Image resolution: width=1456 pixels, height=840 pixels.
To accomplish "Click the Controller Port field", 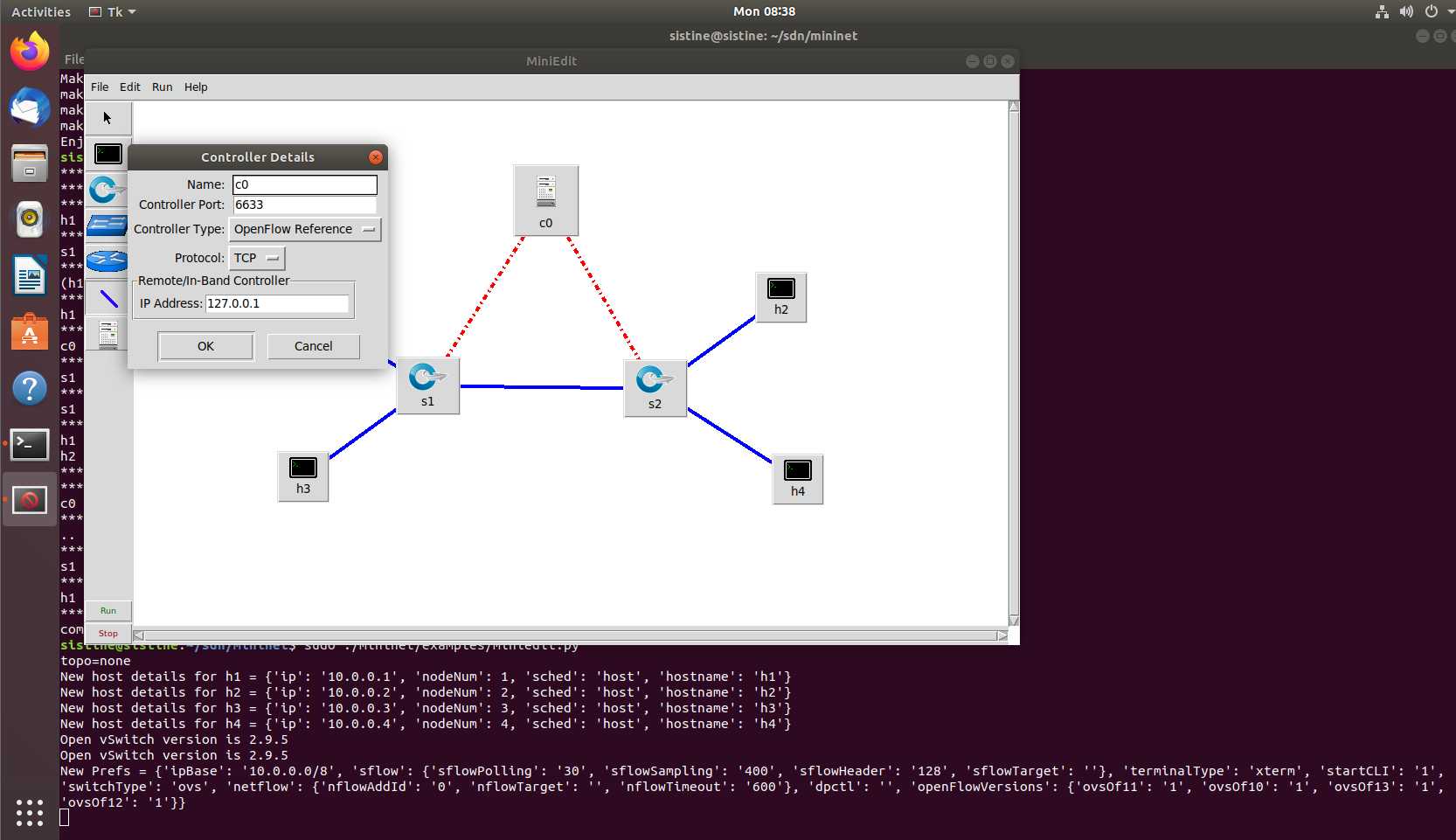I will (304, 205).
